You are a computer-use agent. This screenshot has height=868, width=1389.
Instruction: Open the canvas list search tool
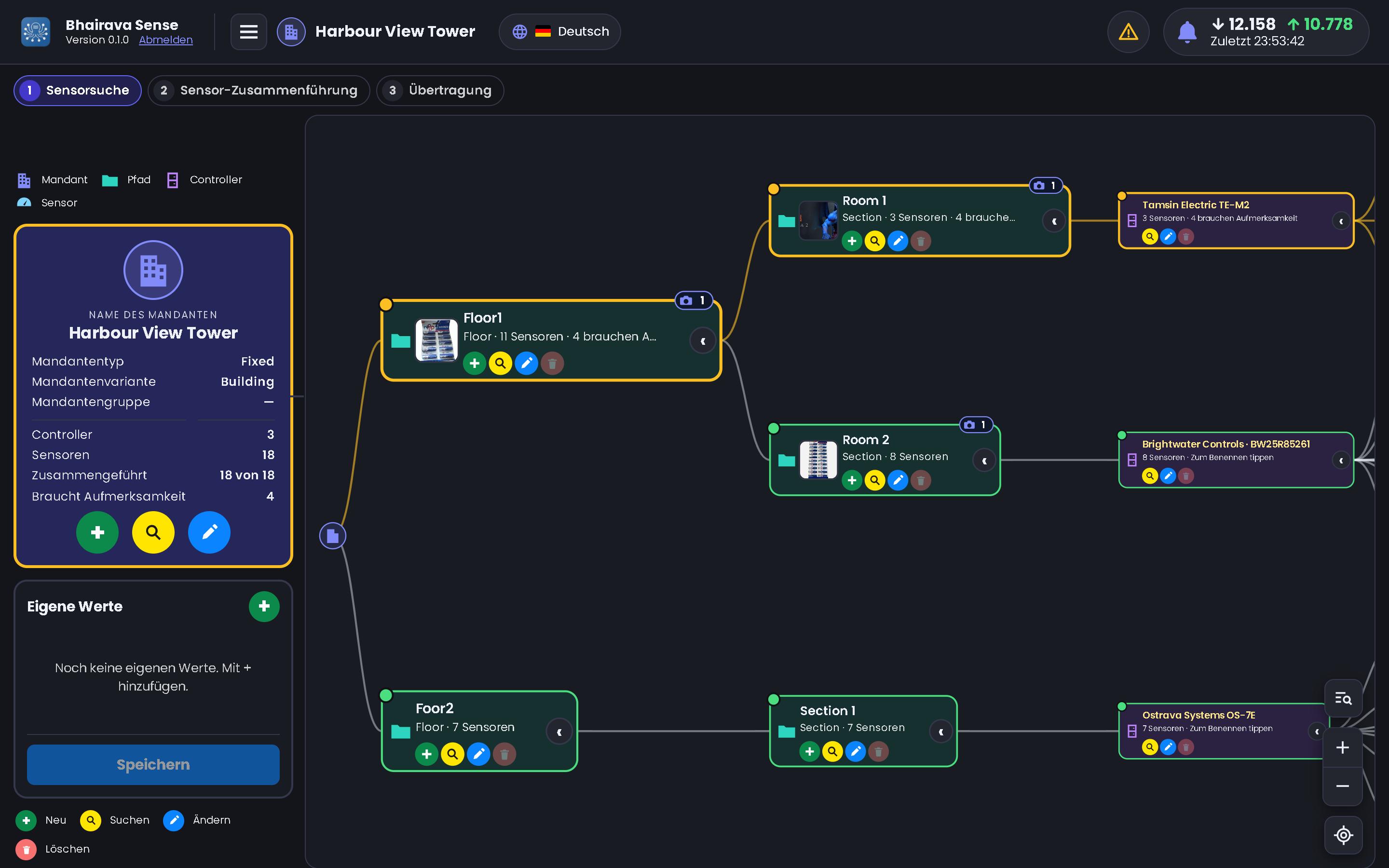click(1343, 698)
